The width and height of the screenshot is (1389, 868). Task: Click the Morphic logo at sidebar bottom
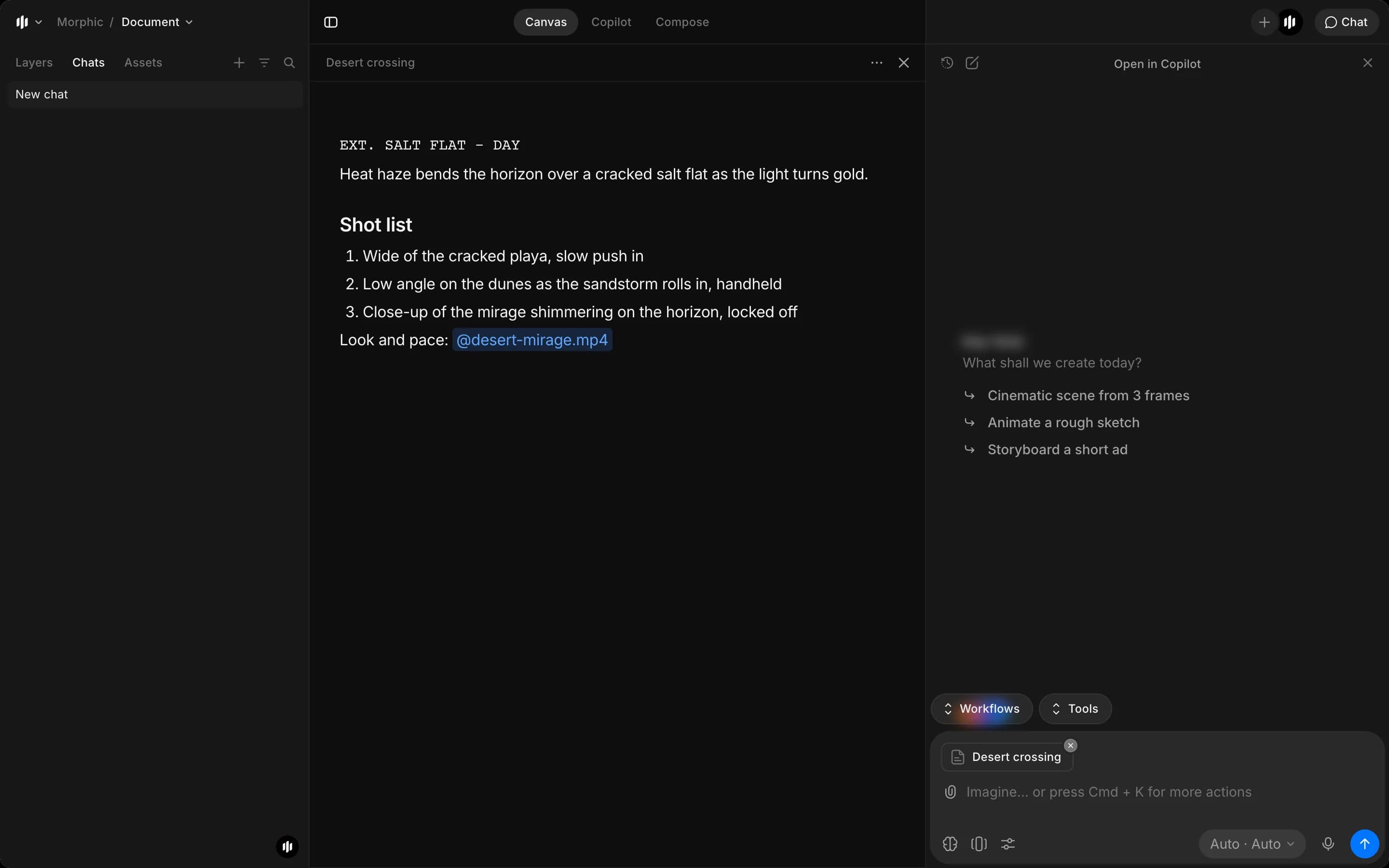[x=287, y=846]
